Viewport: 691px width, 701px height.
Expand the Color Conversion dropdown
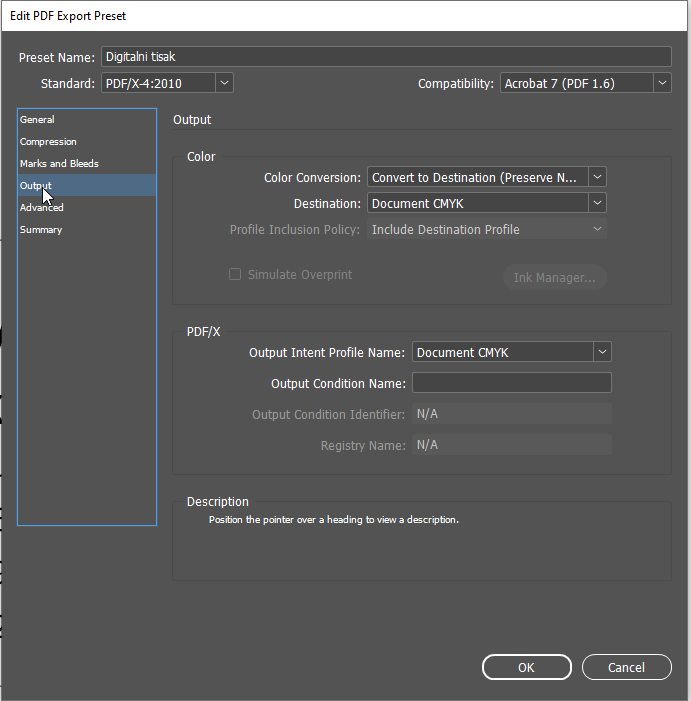486,177
